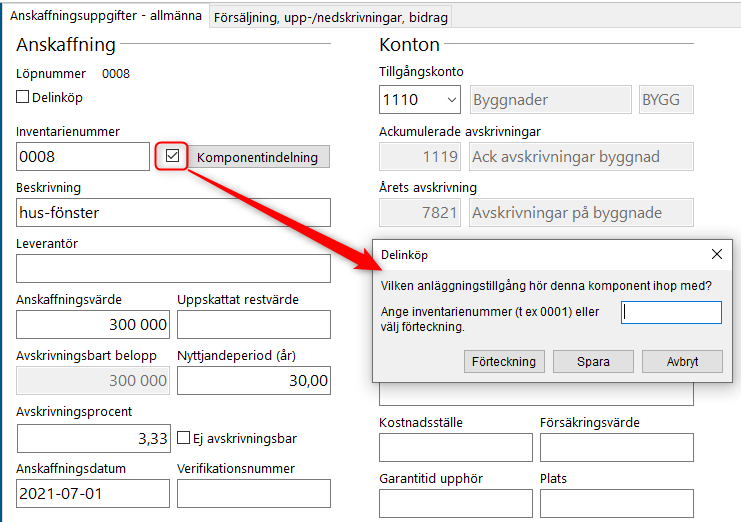
Task: Click the Beskrivning field with hus-fönster
Action: coord(173,213)
